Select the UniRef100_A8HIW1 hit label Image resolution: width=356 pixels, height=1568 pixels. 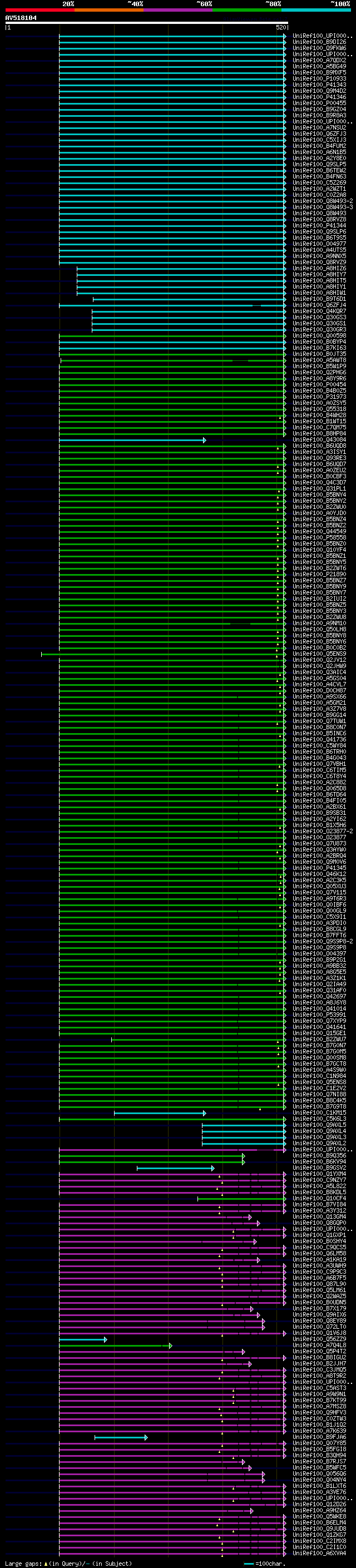click(319, 293)
